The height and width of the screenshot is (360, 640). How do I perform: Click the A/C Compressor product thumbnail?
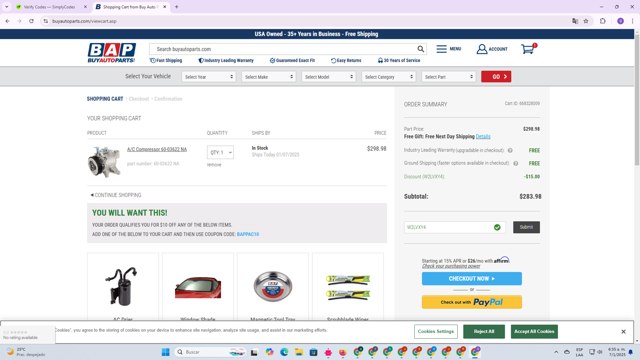[x=104, y=162]
